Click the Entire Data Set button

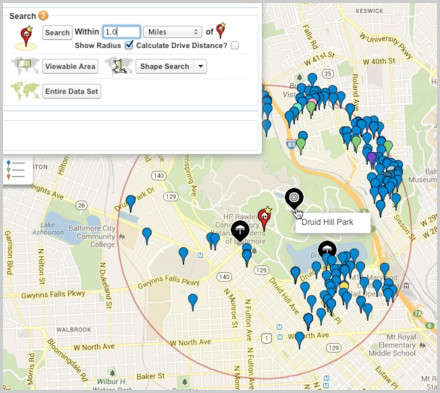tap(72, 91)
